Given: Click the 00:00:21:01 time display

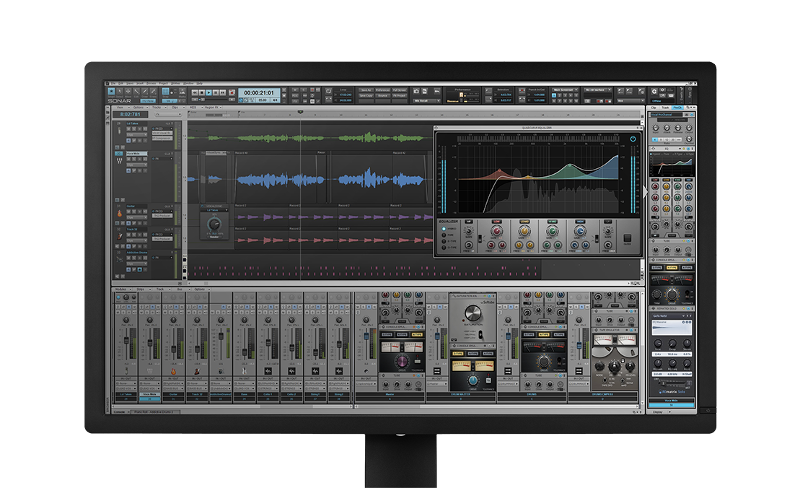Looking at the screenshot, I should (259, 93).
